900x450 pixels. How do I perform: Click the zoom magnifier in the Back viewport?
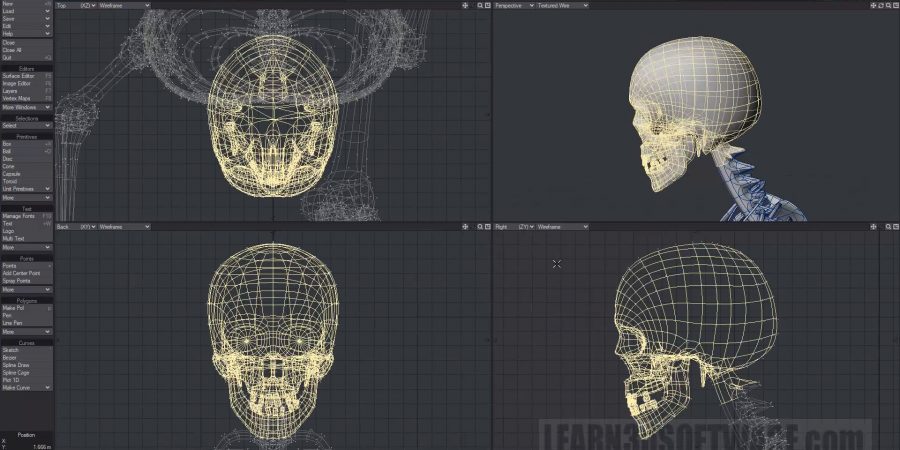tap(480, 227)
